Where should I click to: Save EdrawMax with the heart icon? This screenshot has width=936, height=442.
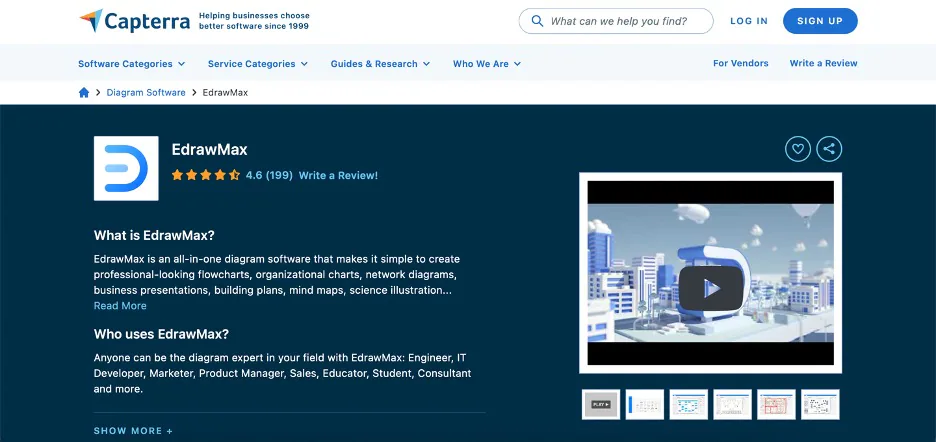(798, 149)
